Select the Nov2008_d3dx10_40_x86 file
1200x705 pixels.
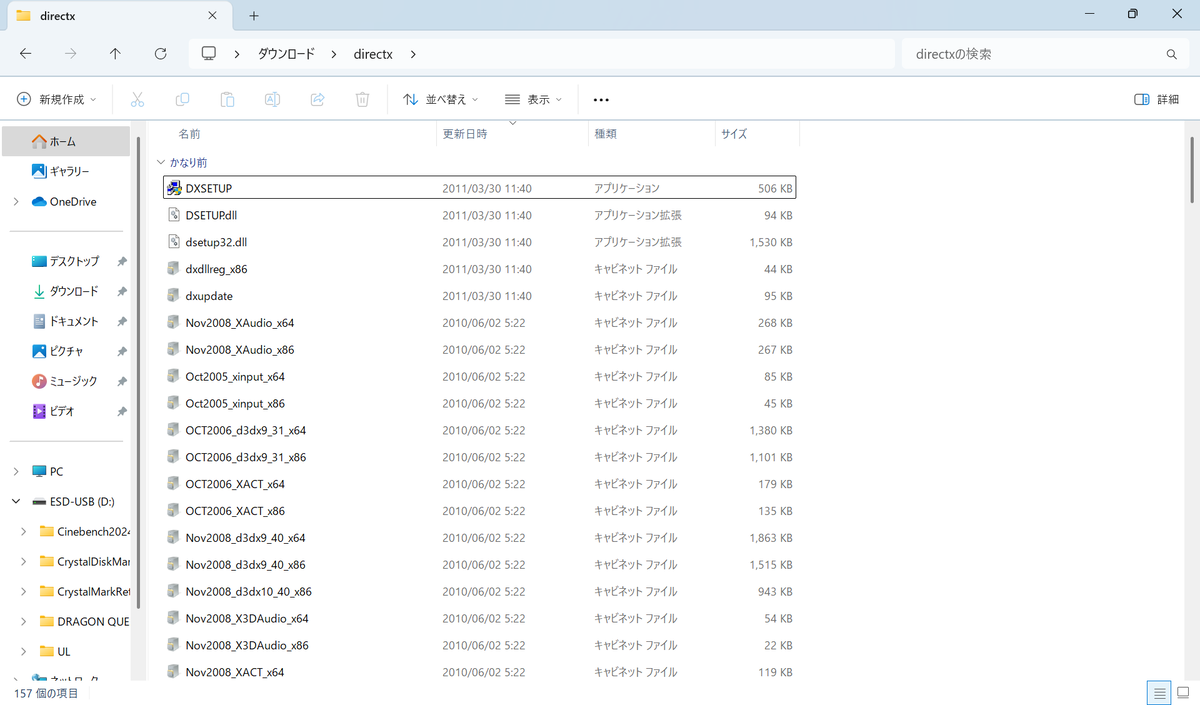tap(480, 592)
